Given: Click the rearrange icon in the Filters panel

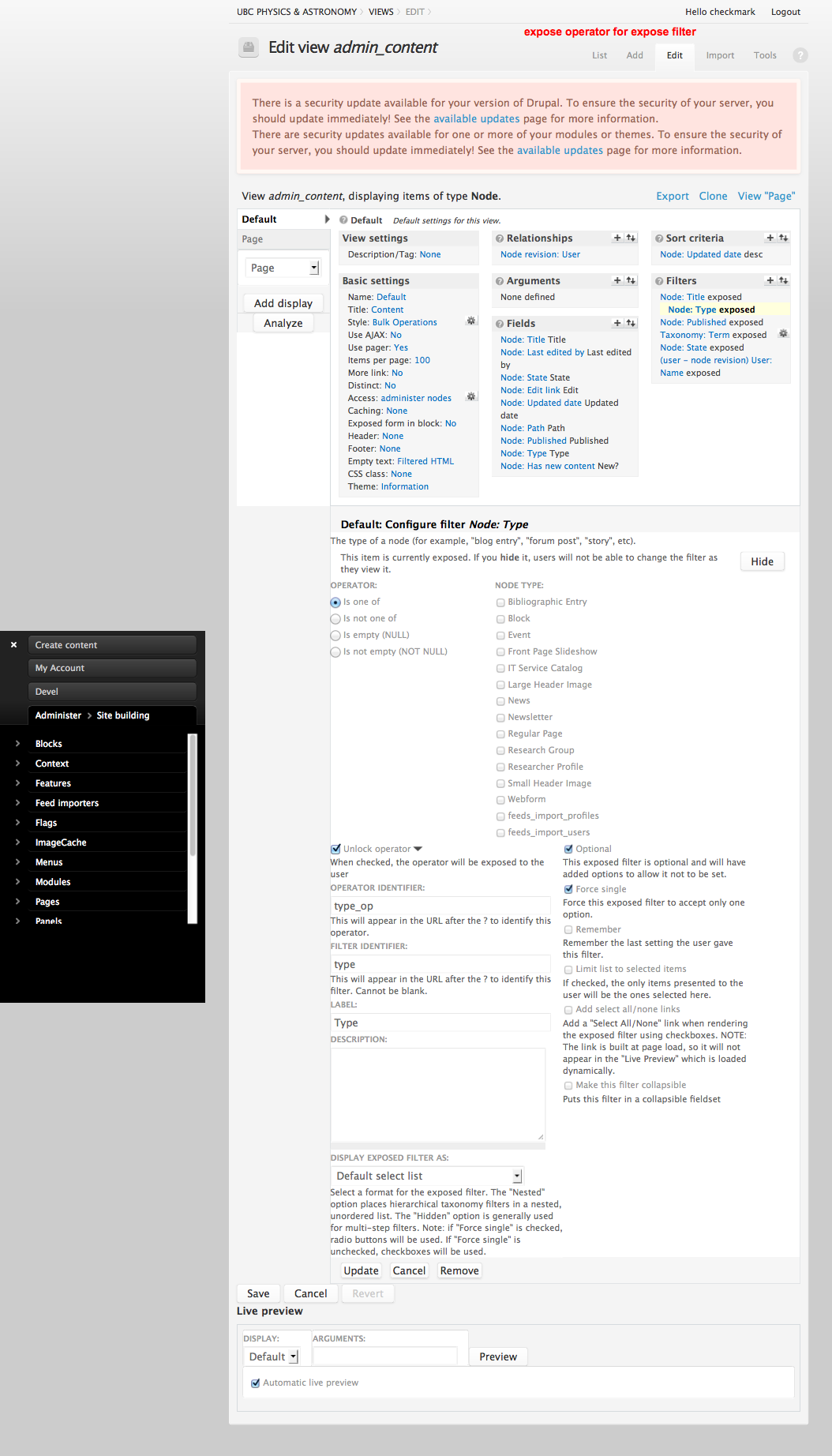Looking at the screenshot, I should [783, 280].
